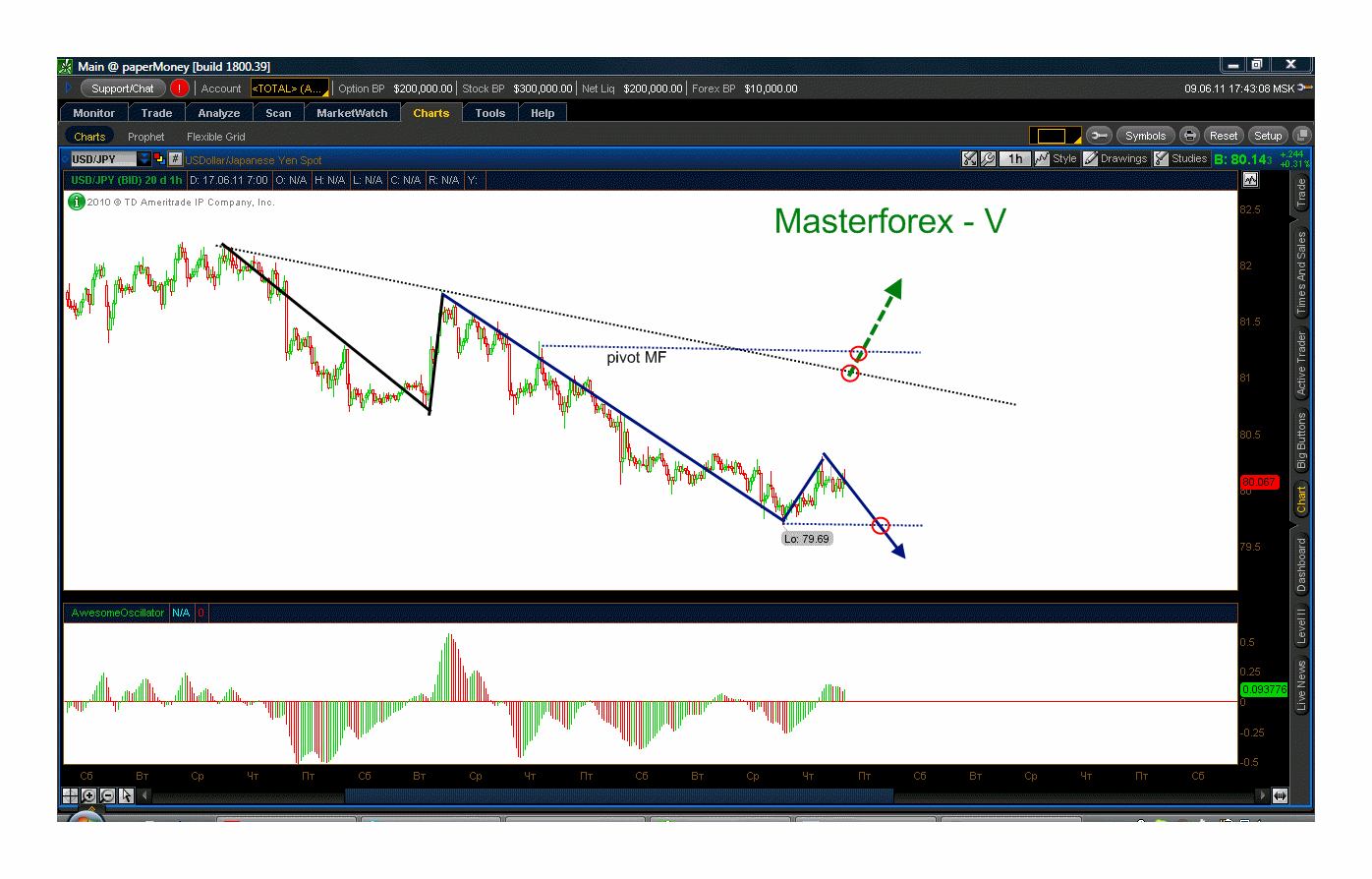1372x879 pixels.
Task: Open the Times And Sales side tab
Action: coord(1301,272)
